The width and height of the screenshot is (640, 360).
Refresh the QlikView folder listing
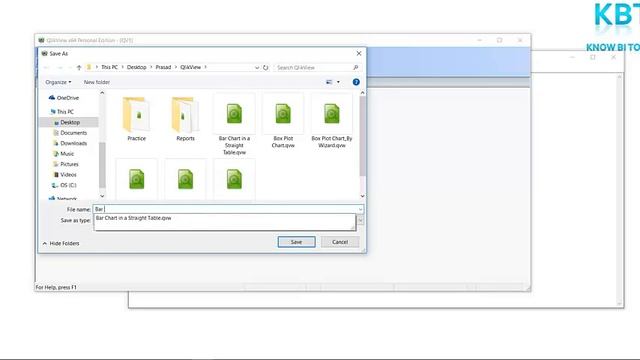tap(266, 67)
